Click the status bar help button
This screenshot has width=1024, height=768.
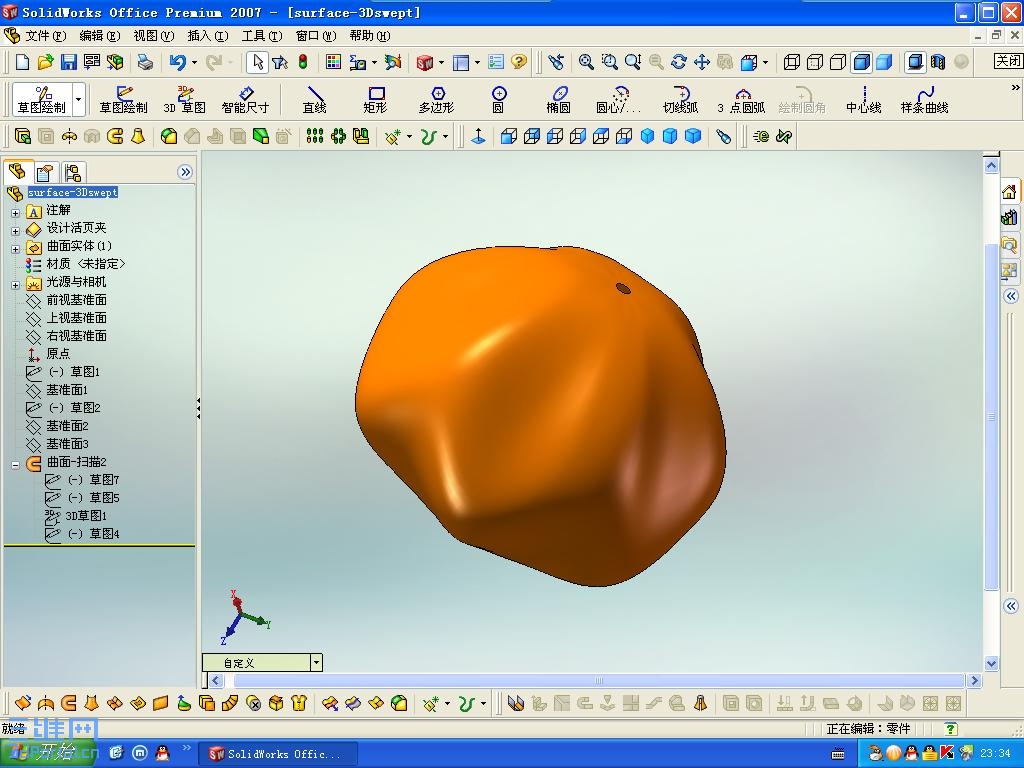951,729
